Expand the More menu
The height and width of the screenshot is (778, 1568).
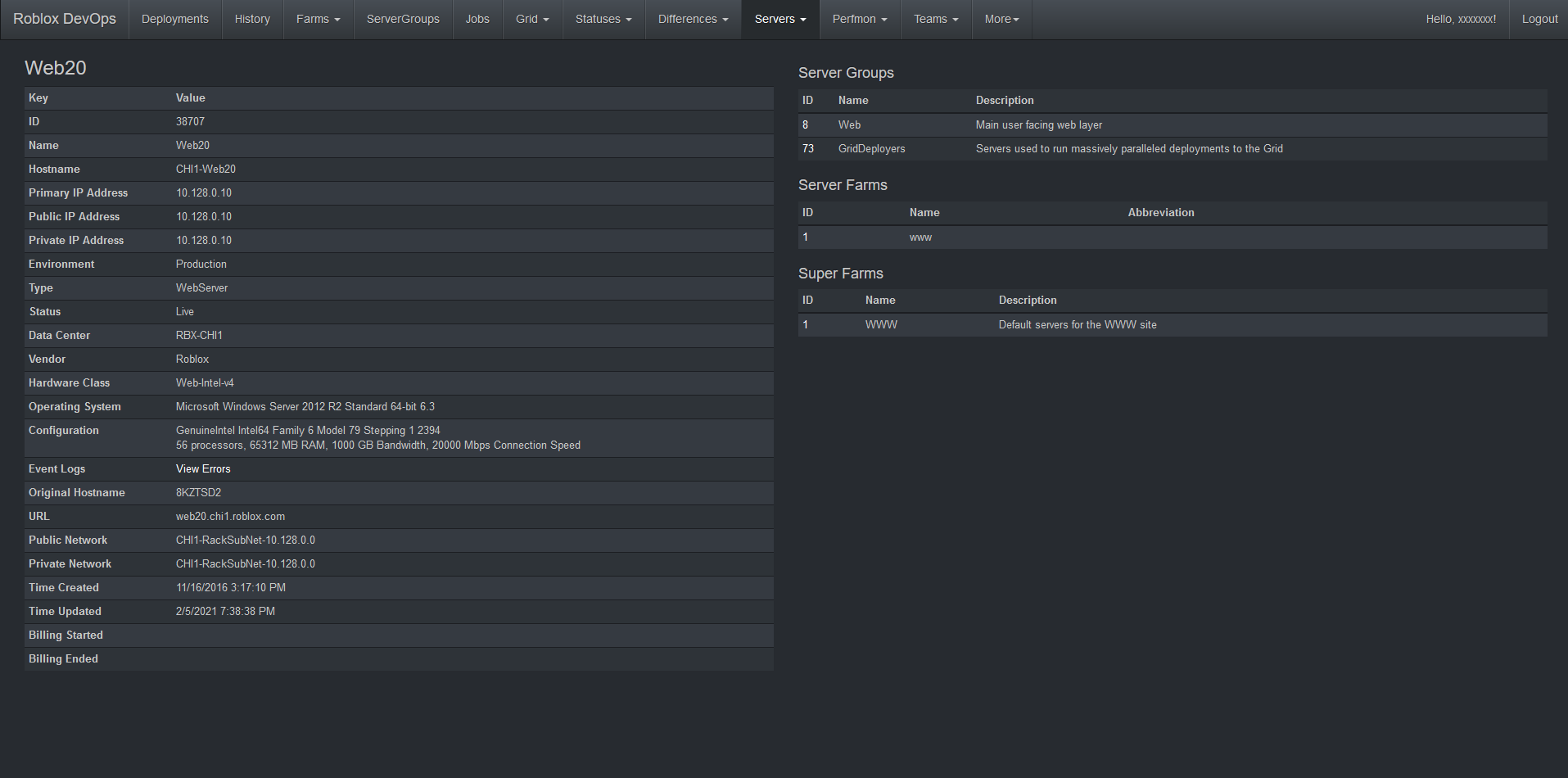pos(1001,19)
